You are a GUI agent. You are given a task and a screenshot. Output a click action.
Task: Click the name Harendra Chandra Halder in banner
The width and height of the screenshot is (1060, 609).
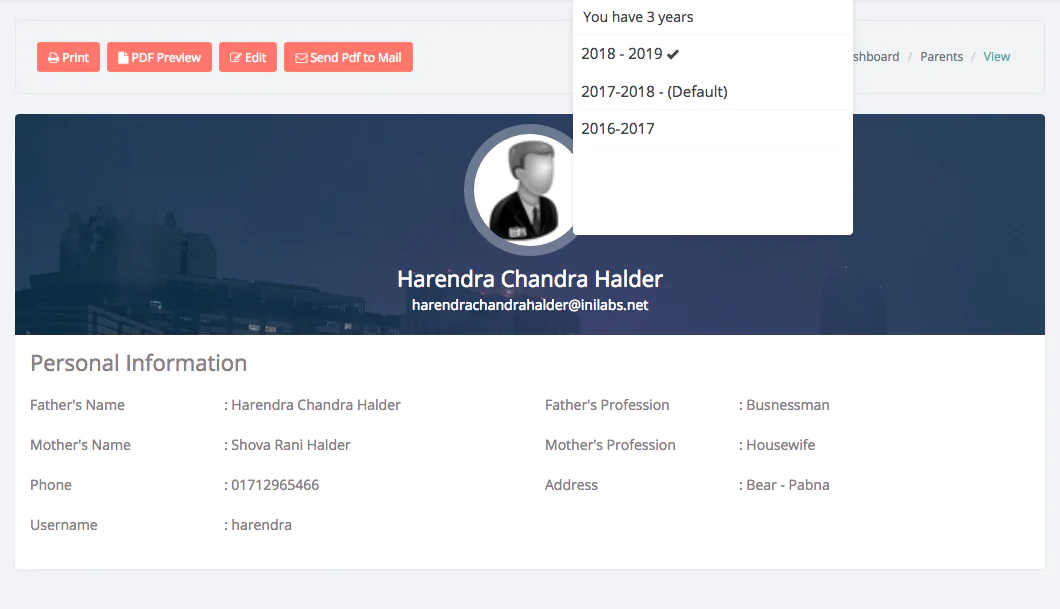click(x=530, y=278)
